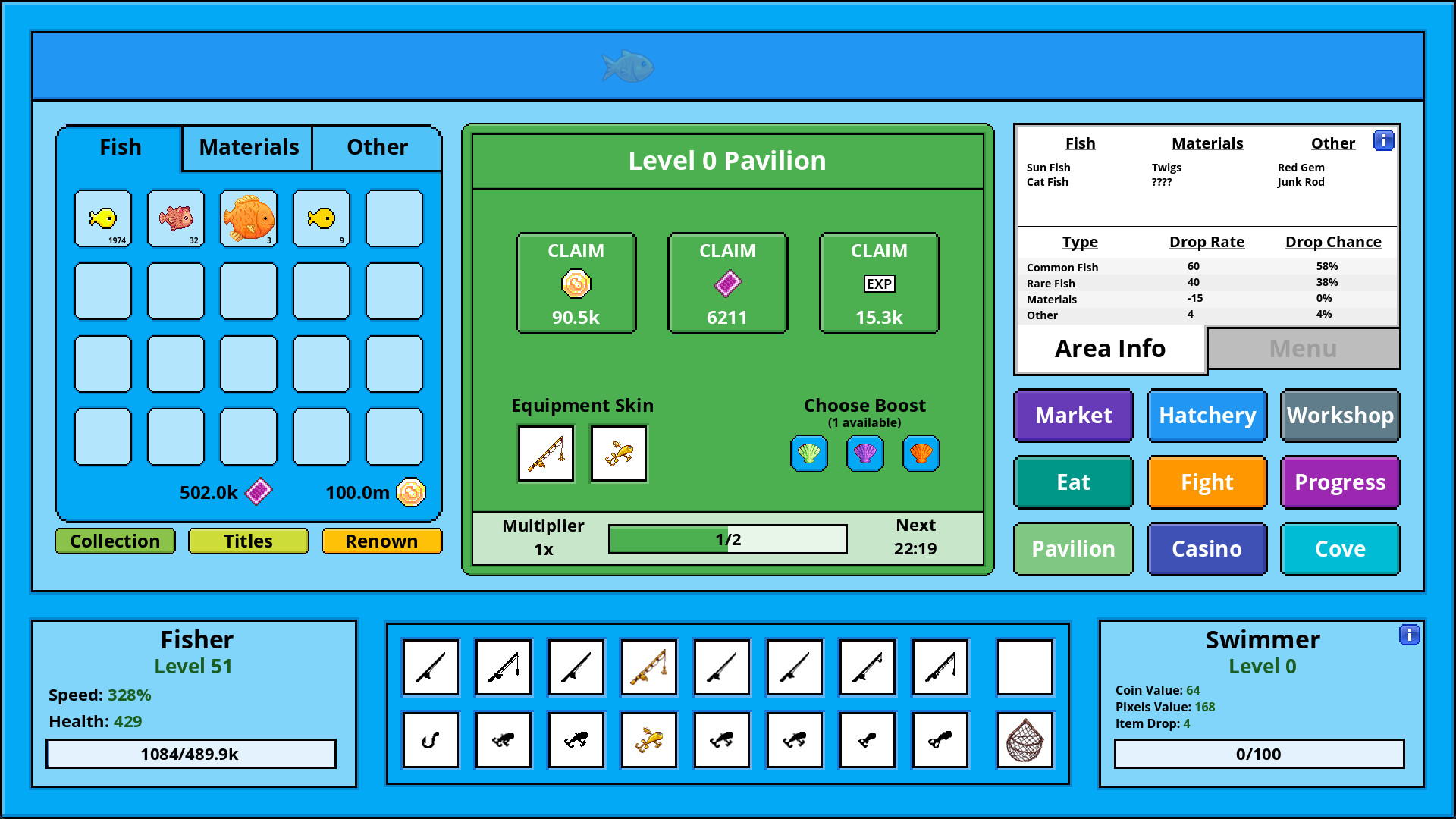Screen dimensions: 1456x819
Task: Select the golden lure equipment skin
Action: pos(618,453)
